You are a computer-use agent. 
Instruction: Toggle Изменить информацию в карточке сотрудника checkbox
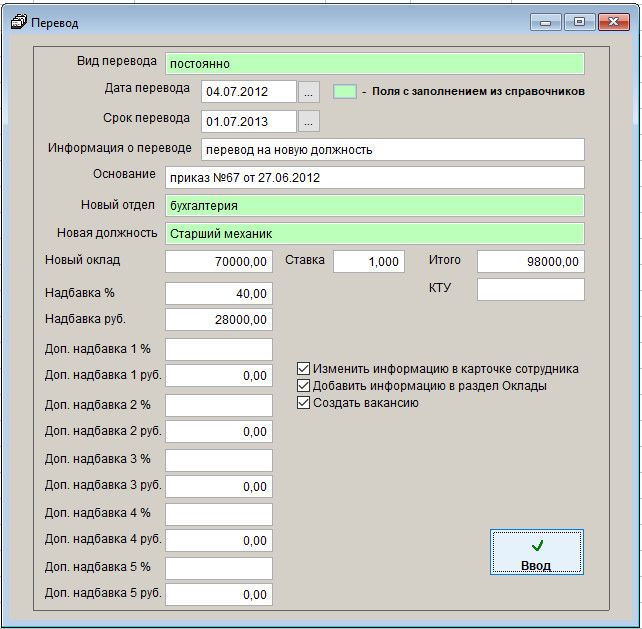305,369
